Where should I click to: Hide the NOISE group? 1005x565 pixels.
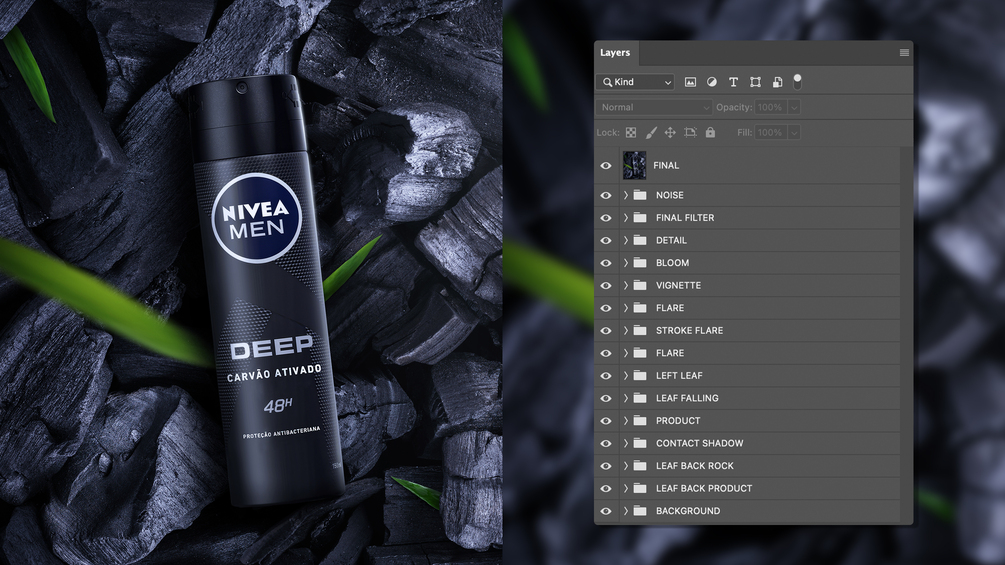pos(606,195)
